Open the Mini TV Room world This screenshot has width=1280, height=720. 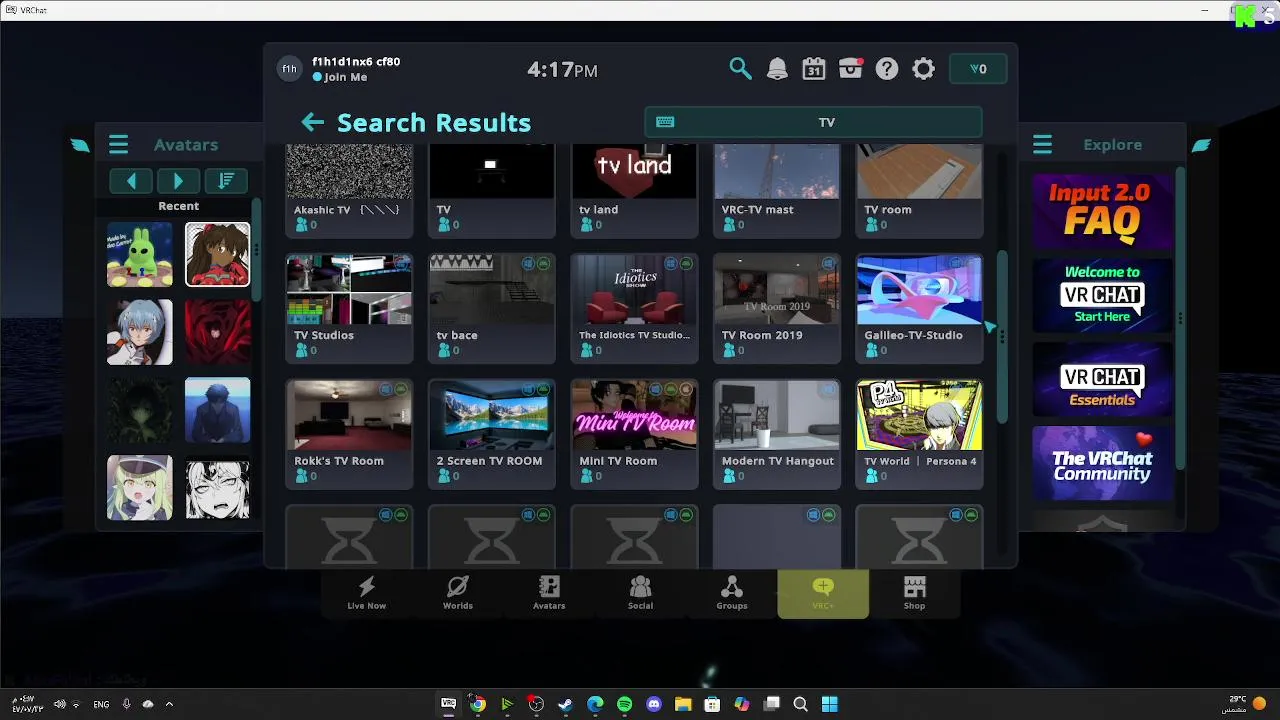pyautogui.click(x=634, y=434)
